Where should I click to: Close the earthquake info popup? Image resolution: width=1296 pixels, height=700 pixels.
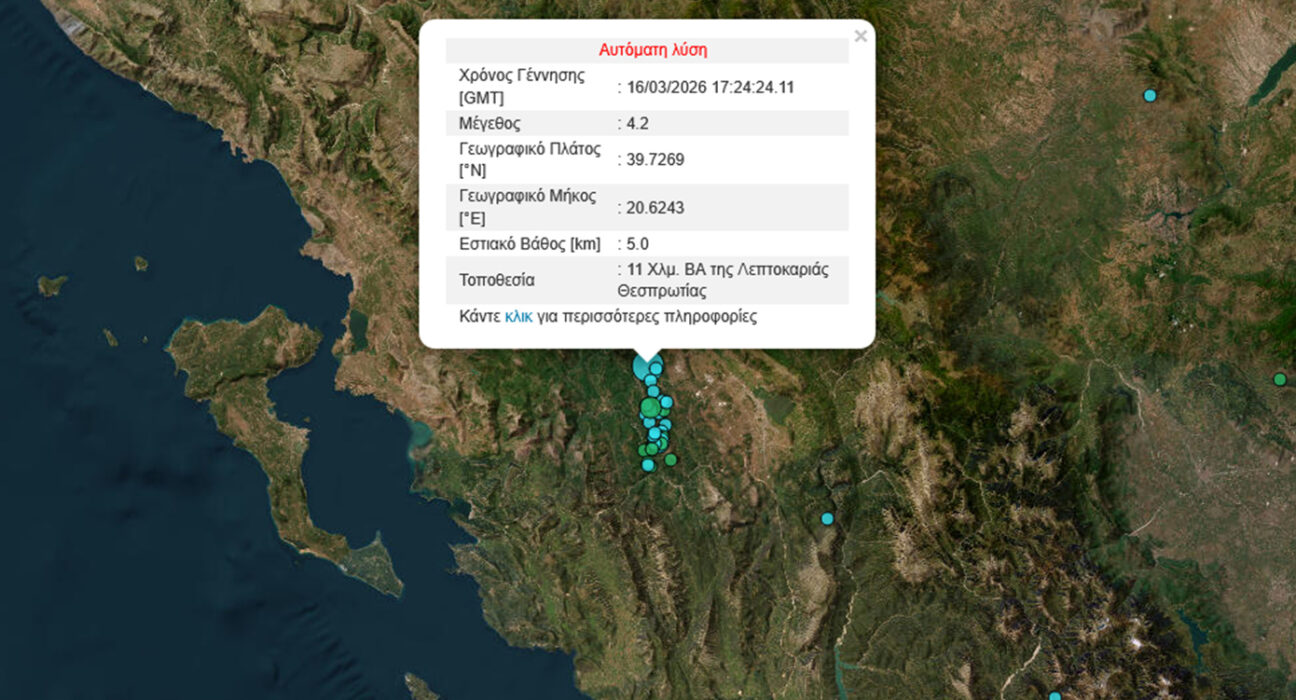860,37
